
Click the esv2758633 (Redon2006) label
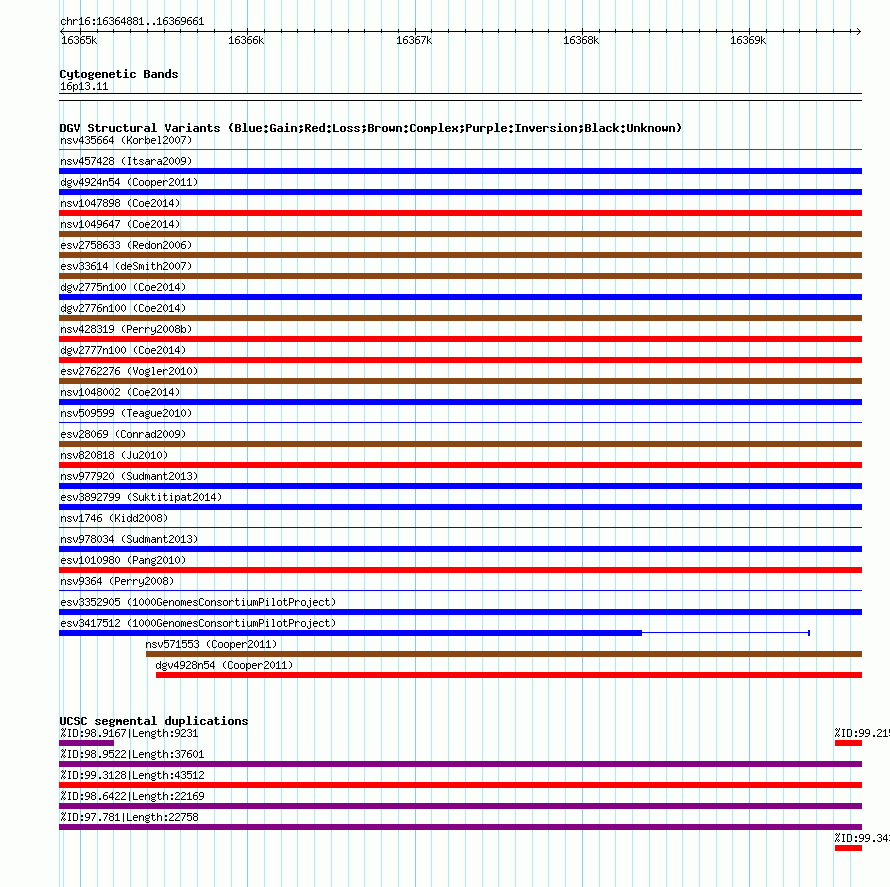click(126, 245)
